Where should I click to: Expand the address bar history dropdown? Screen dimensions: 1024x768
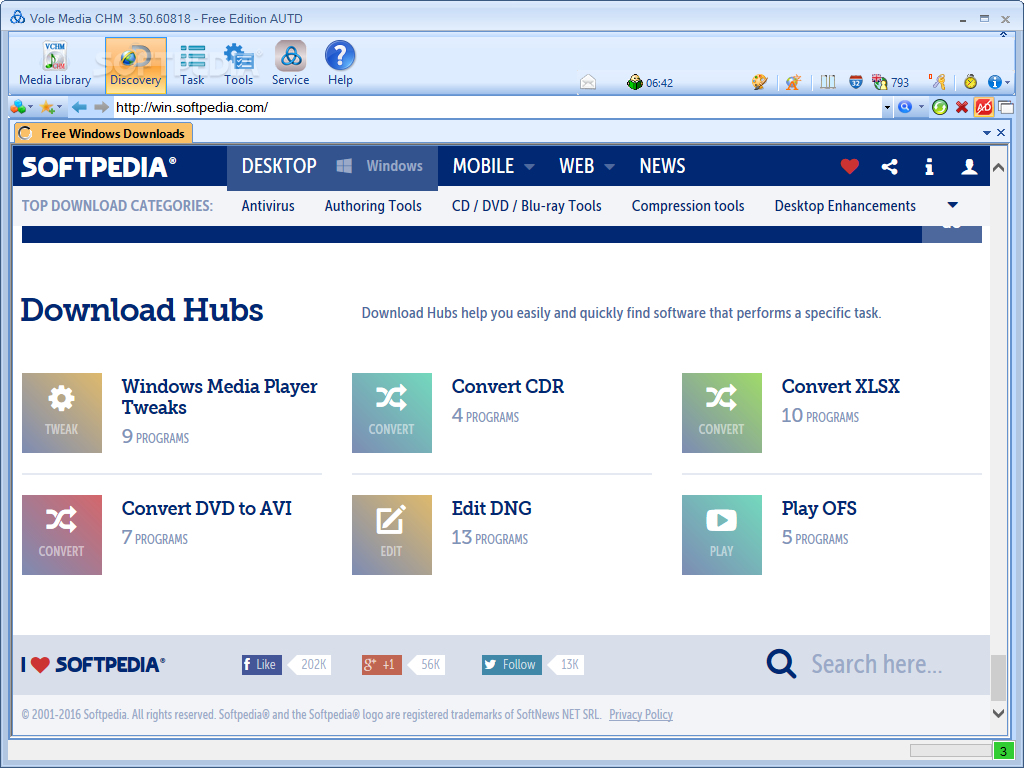pos(887,107)
